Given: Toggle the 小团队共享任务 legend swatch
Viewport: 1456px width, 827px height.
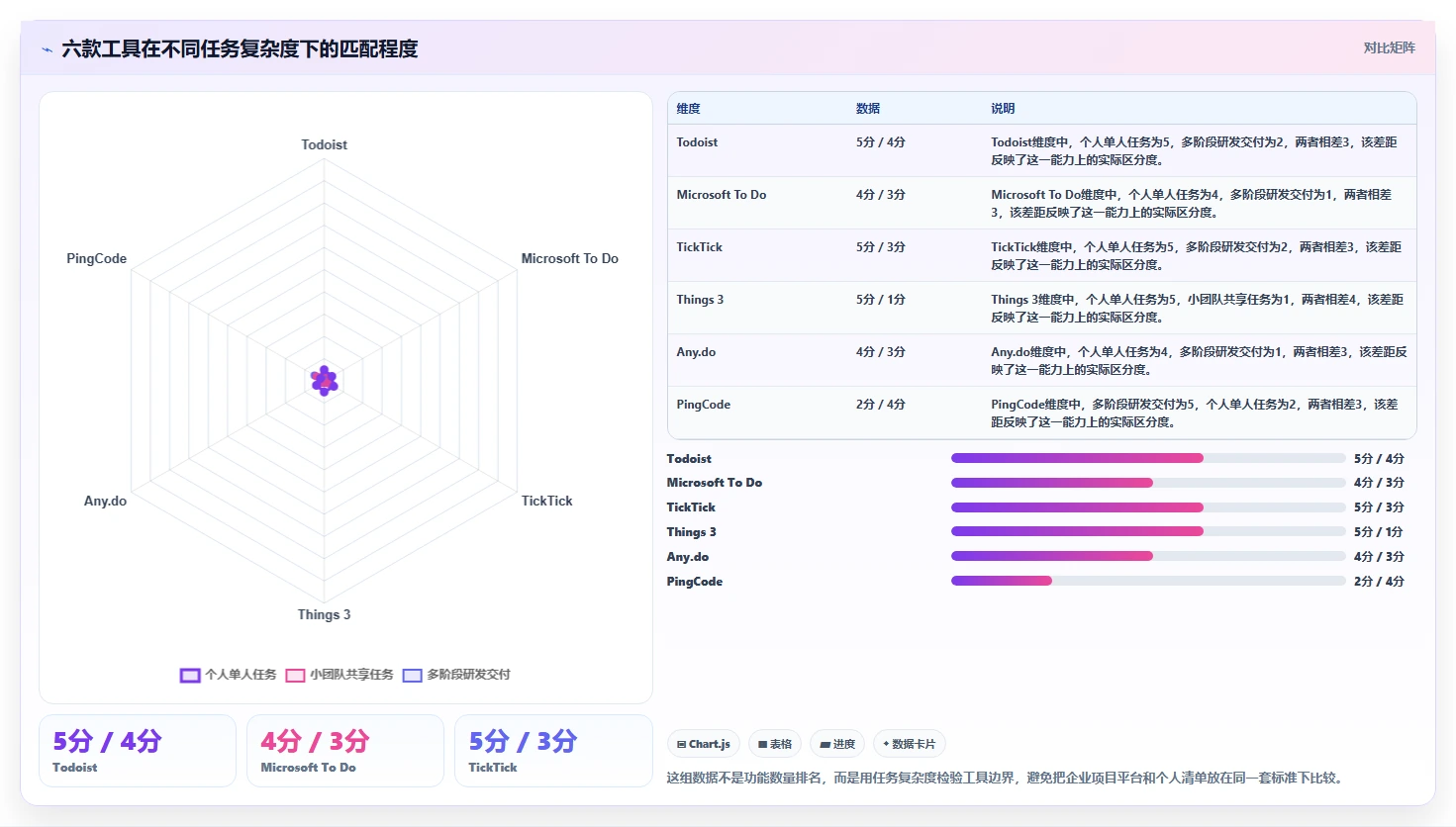Looking at the screenshot, I should click(295, 676).
